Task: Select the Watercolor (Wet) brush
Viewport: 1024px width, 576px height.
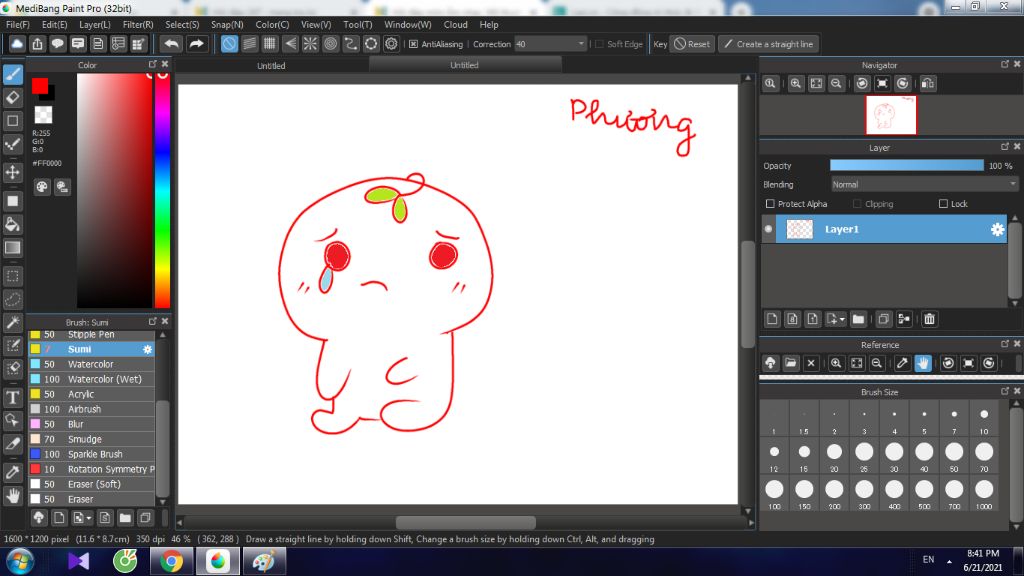Action: tap(92, 379)
